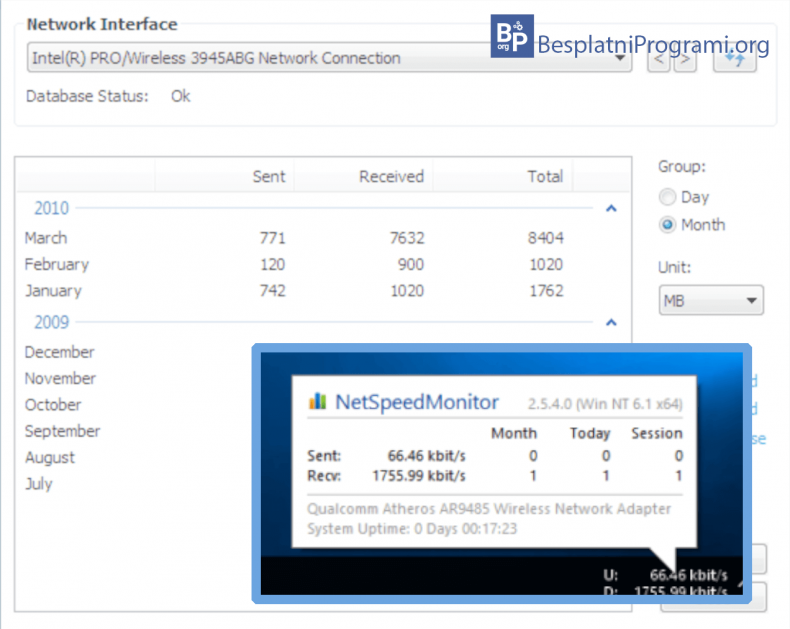The height and width of the screenshot is (629, 790).
Task: Click the 2010 year group label
Action: [x=51, y=208]
